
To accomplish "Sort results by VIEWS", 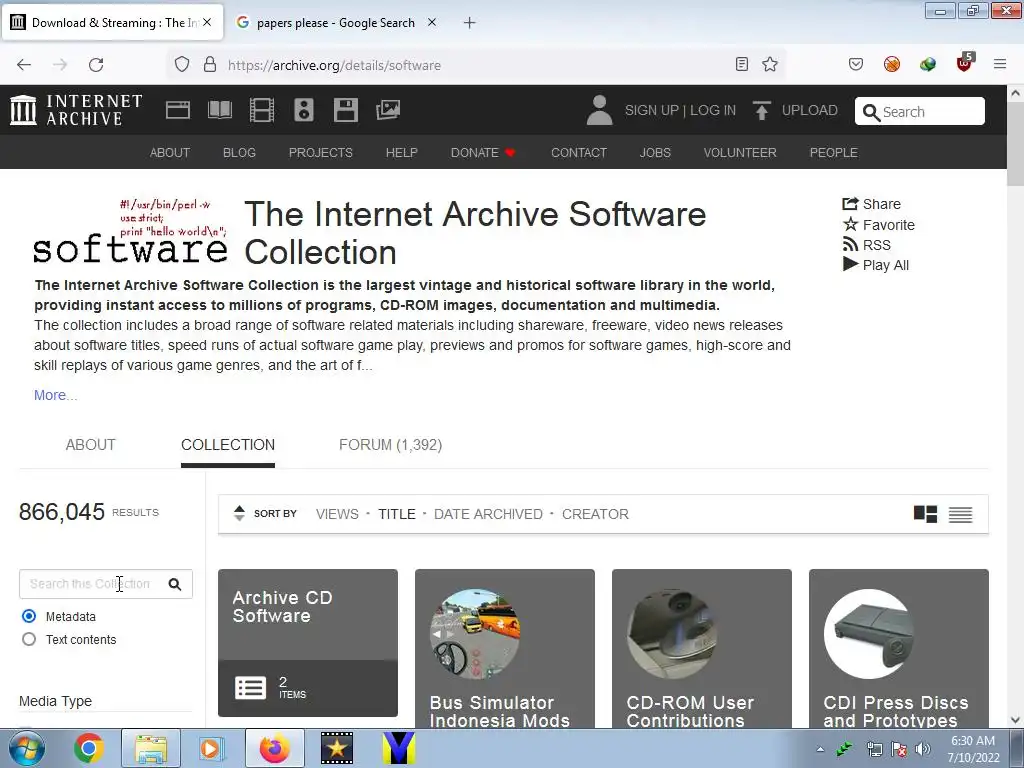I will 337,514.
